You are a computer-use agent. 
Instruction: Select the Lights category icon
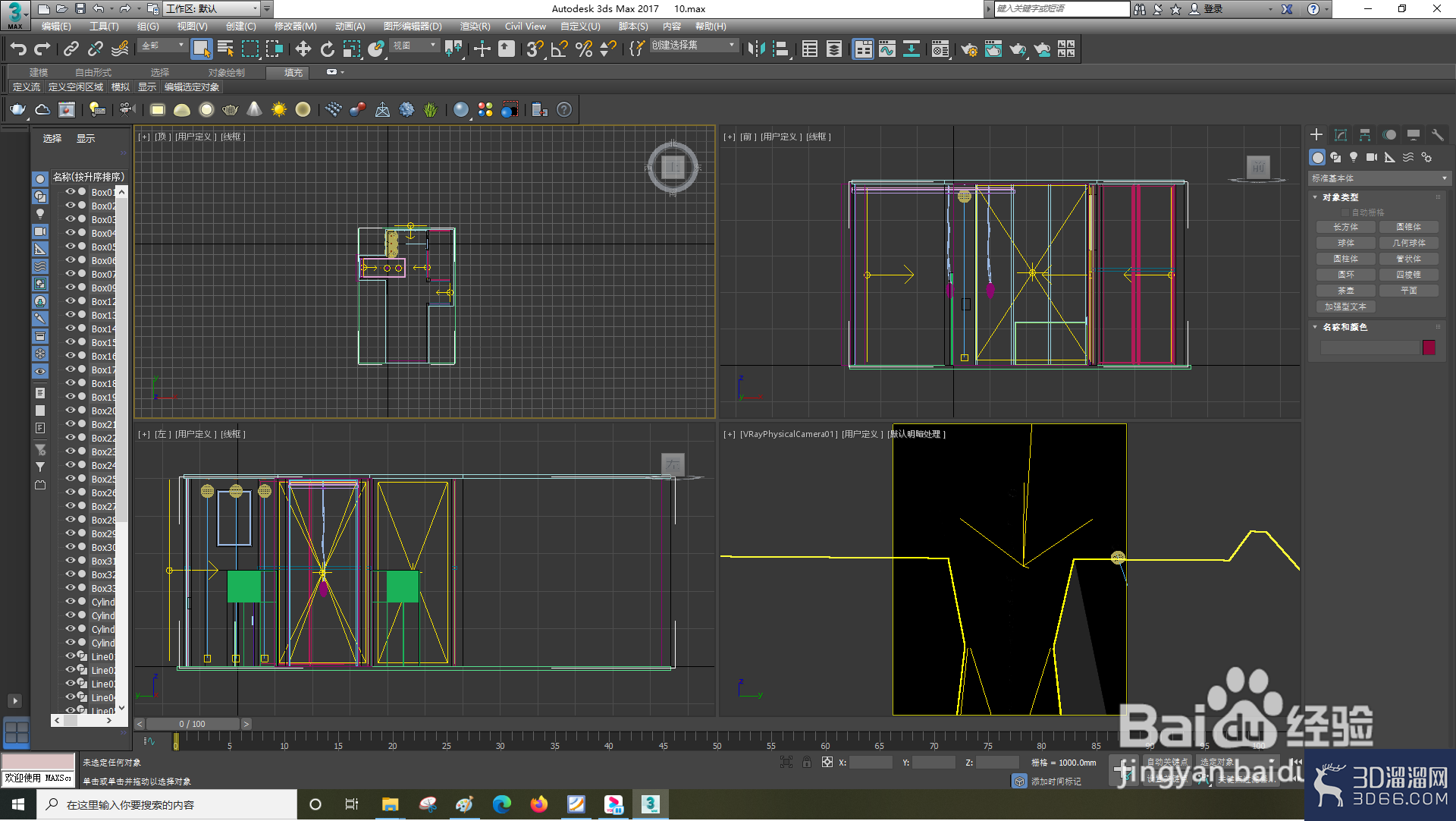pos(1354,157)
